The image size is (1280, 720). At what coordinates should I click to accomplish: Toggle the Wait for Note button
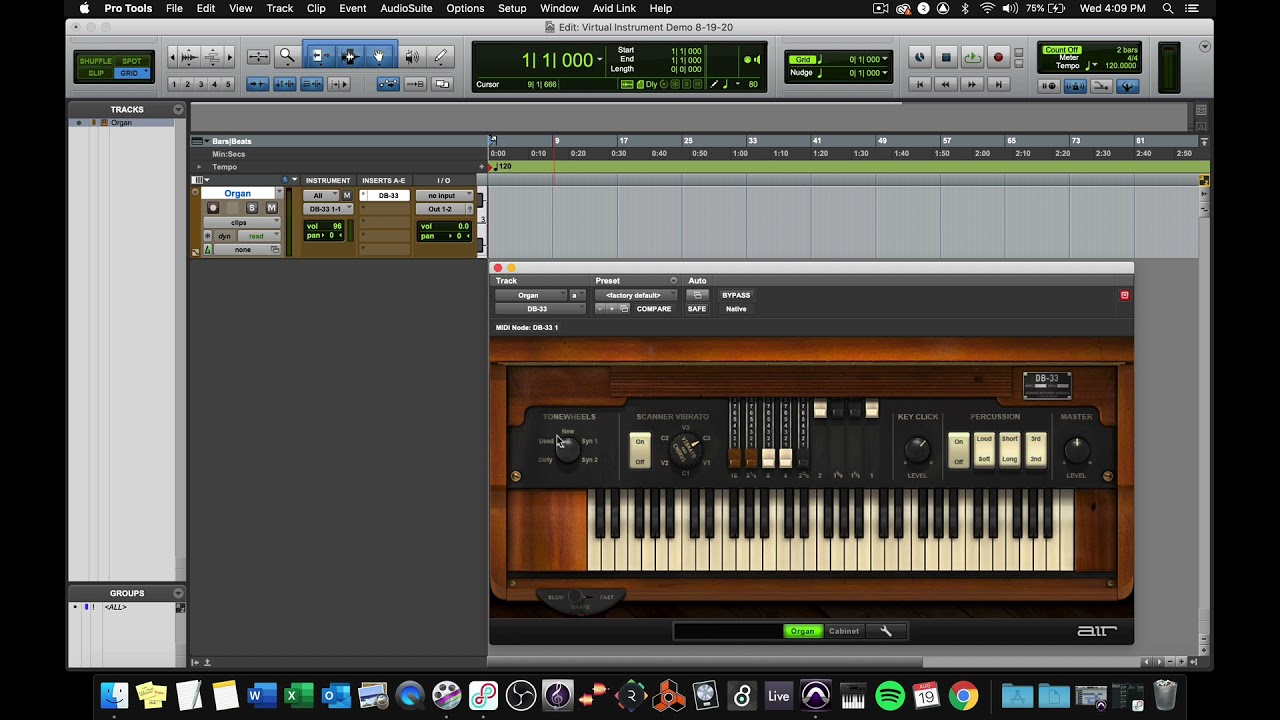pos(1048,86)
